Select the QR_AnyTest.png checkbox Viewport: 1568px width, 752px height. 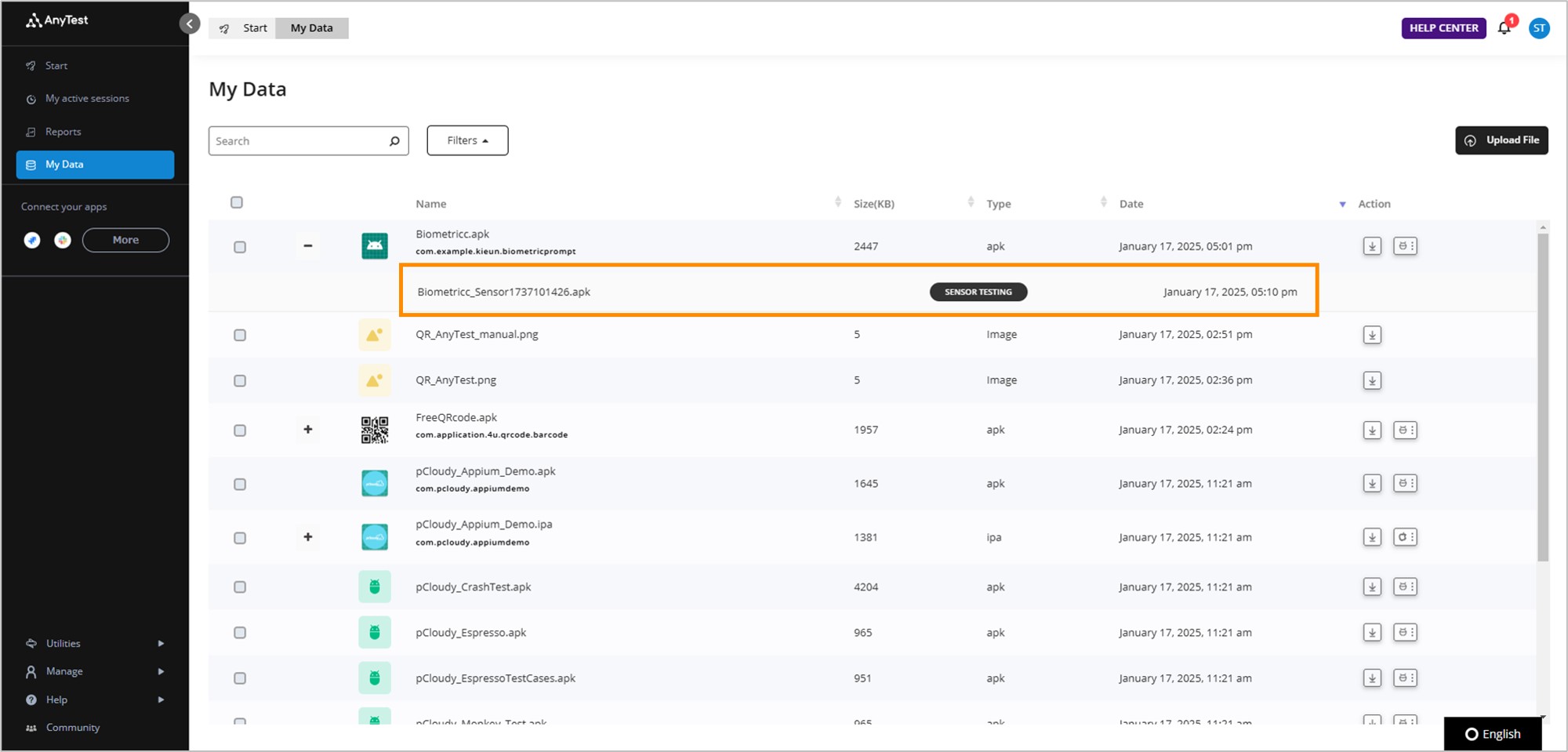(240, 380)
